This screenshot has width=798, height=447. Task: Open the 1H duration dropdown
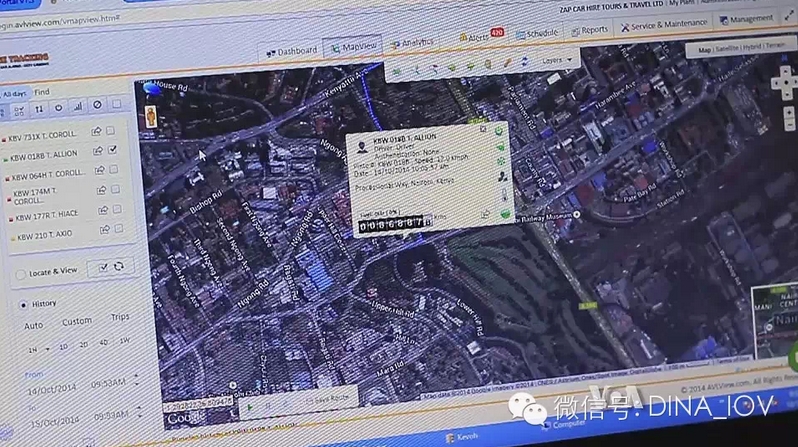click(39, 350)
